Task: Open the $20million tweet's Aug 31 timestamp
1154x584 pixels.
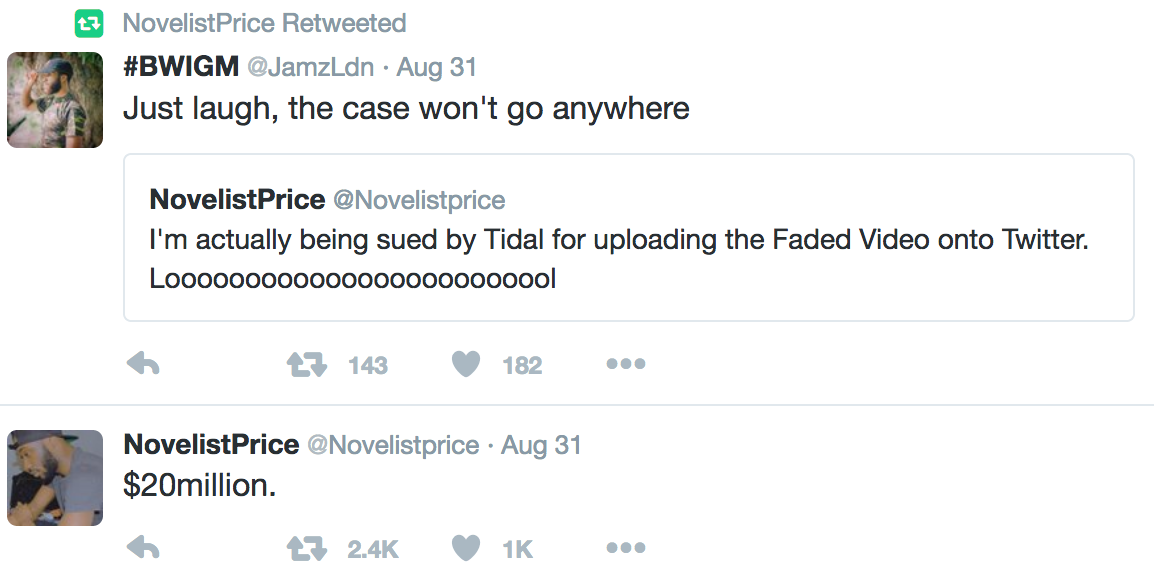Action: pyautogui.click(x=541, y=445)
